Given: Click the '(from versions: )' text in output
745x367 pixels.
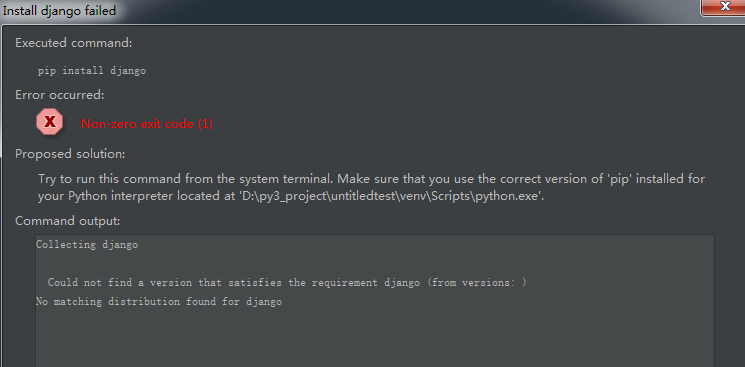Looking at the screenshot, I should 477,283.
